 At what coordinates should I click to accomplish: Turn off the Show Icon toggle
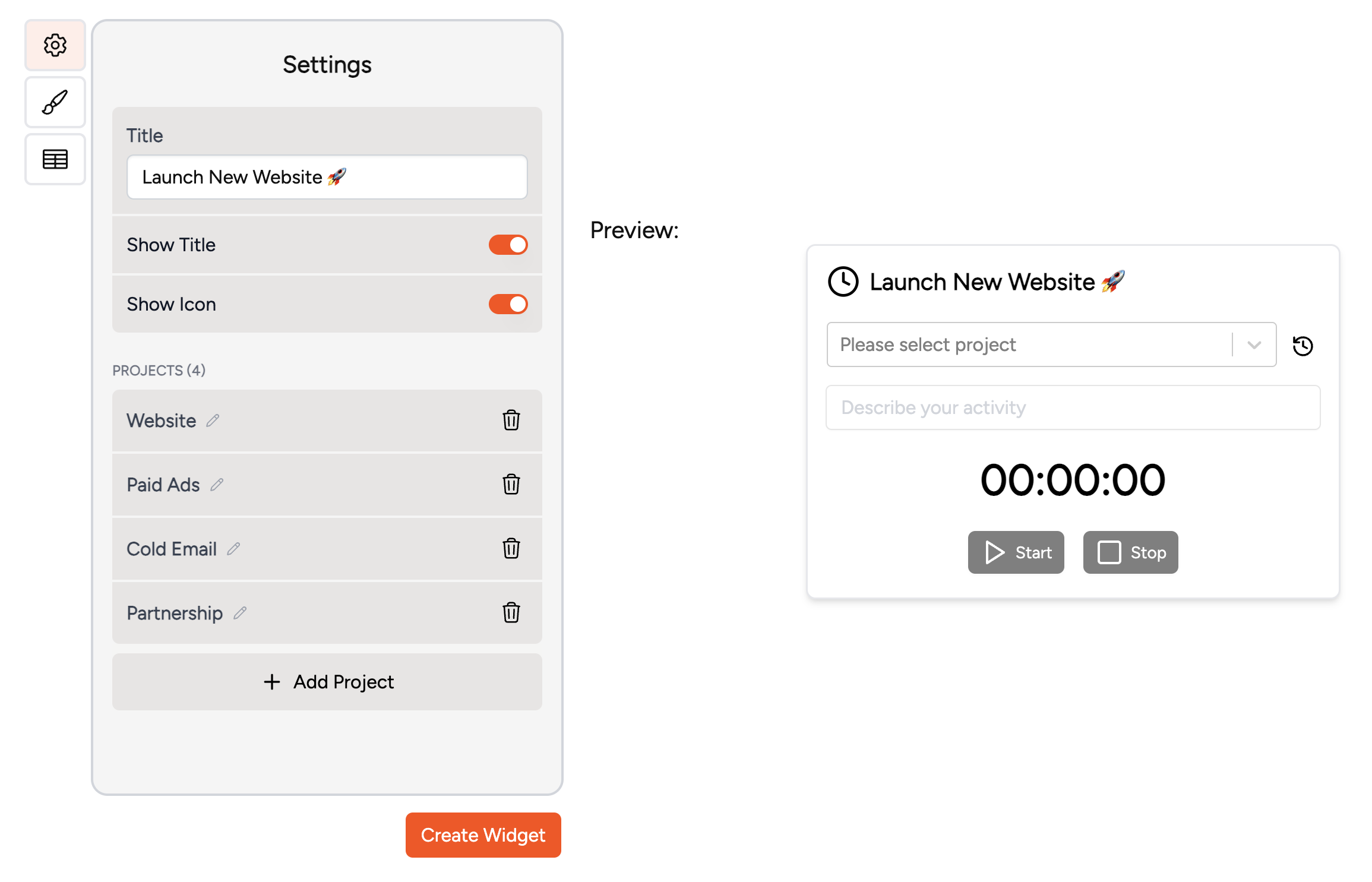coord(507,304)
